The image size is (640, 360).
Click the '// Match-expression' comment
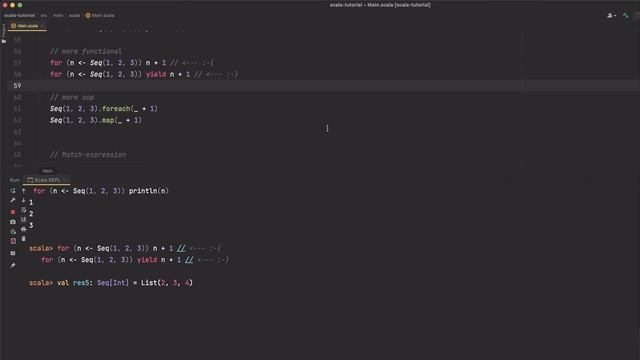click(x=88, y=155)
